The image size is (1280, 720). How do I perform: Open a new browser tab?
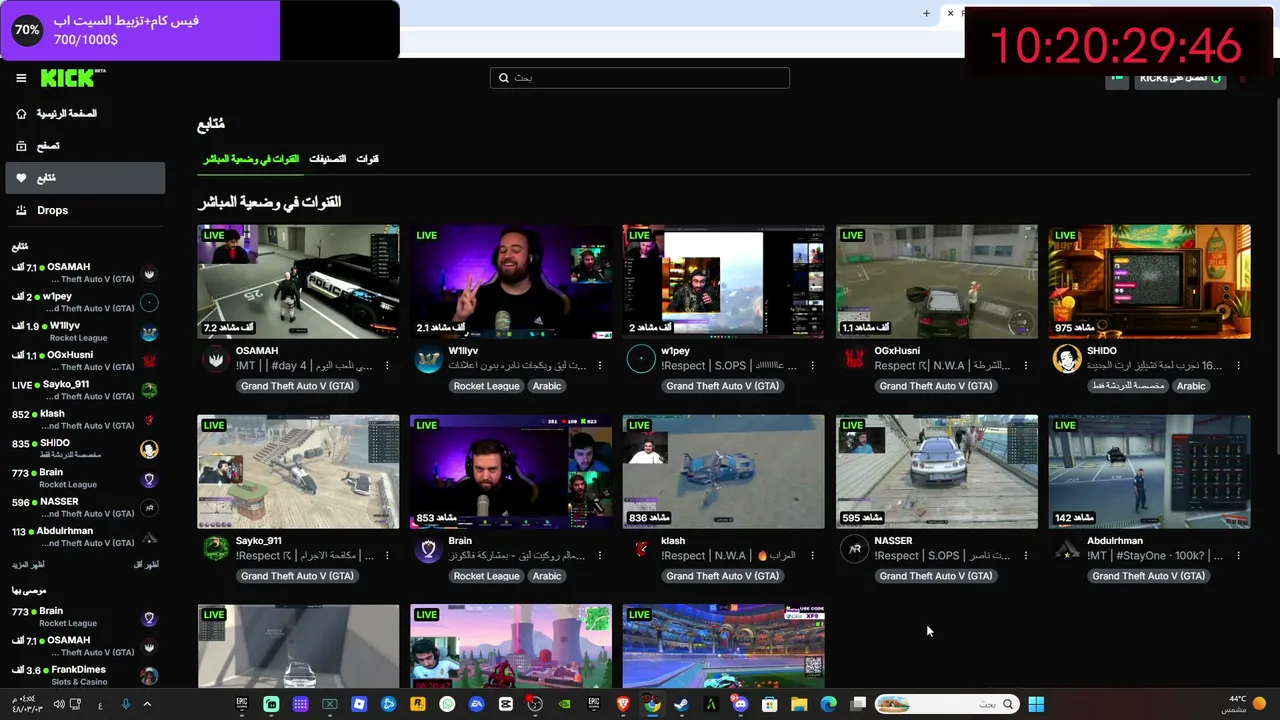pos(926,13)
